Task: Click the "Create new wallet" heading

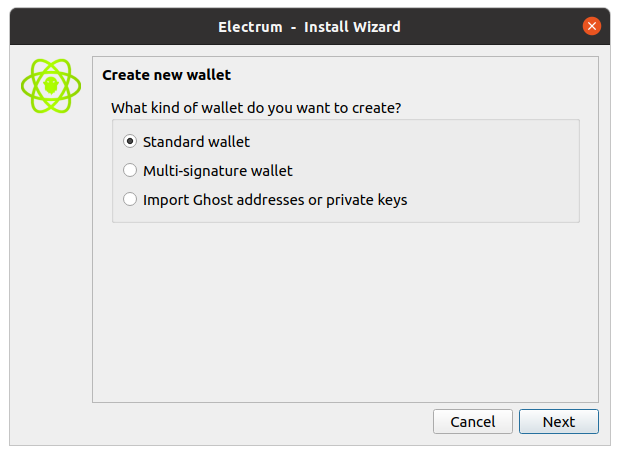Action: (167, 75)
